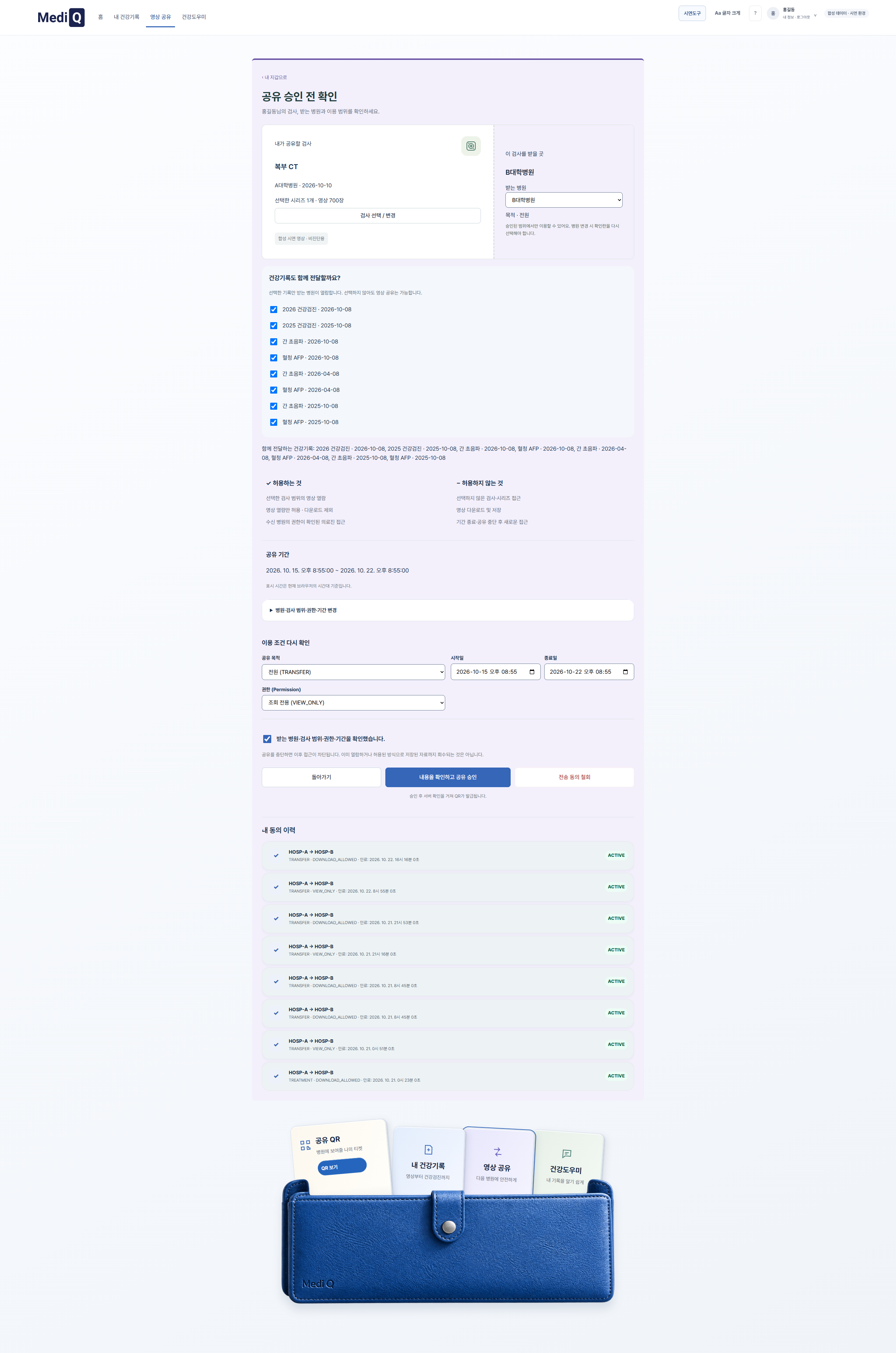Click check icon of consent expiring 16시 16분
The height and width of the screenshot is (1353, 896).
tap(276, 856)
